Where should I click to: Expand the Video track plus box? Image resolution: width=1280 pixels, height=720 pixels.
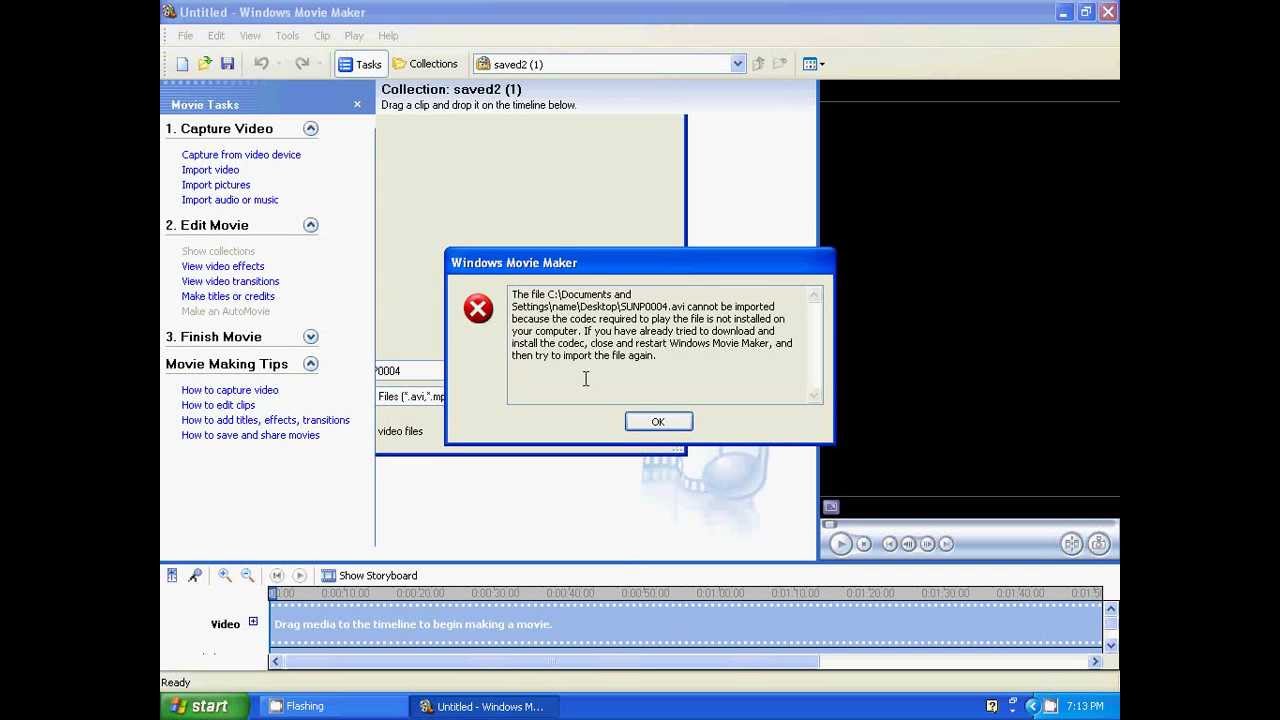[x=253, y=622]
